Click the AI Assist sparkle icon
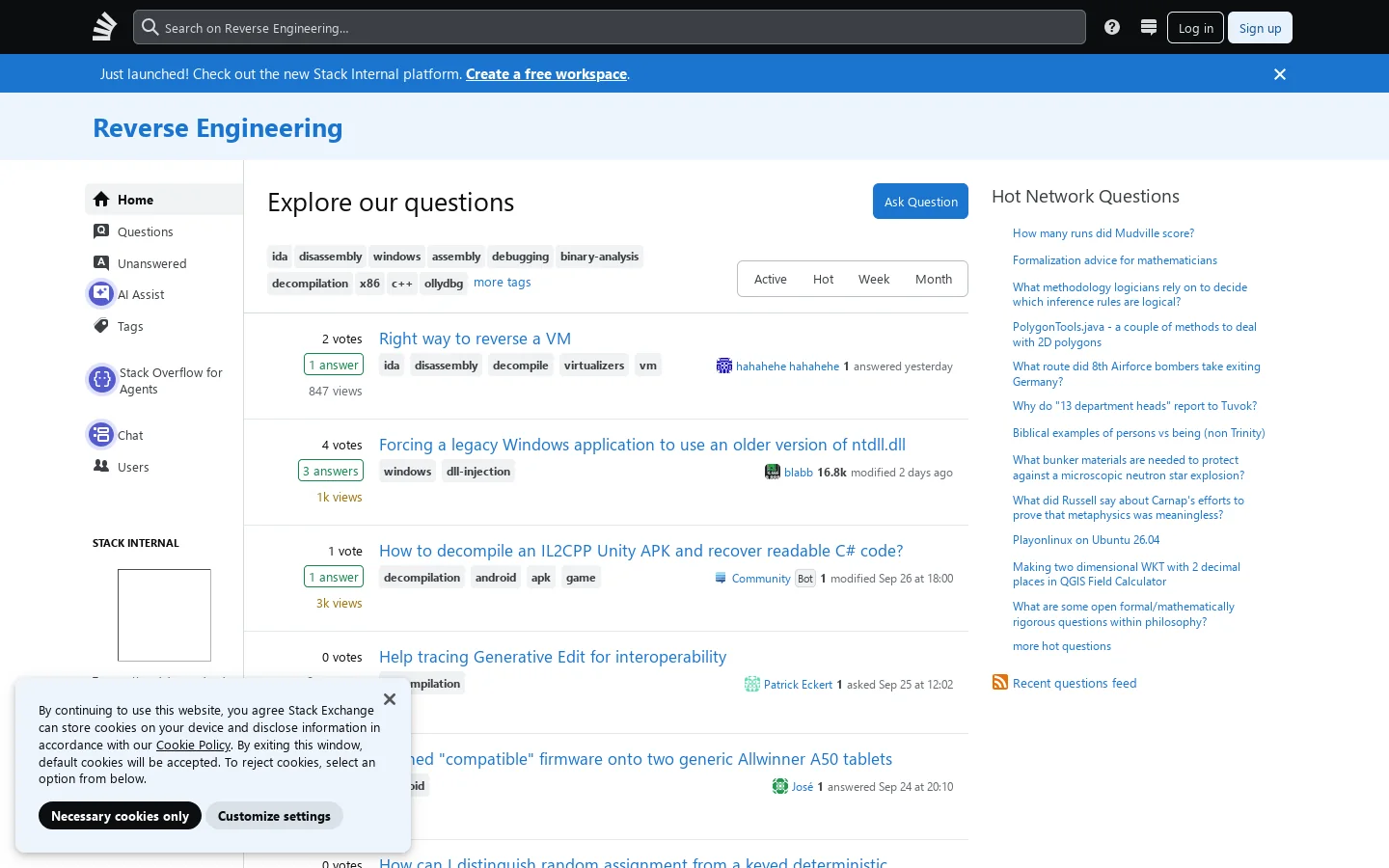1389x868 pixels. point(101,293)
